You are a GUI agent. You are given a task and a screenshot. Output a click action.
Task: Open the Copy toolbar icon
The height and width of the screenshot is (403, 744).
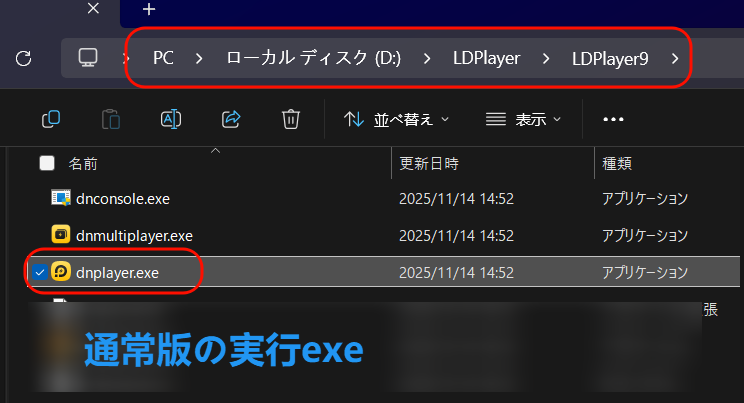51,119
